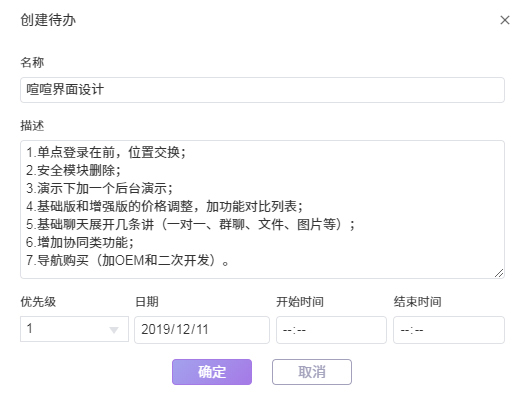Close the 创建待办 dialog with X icon
525x405 pixels.
[505, 20]
